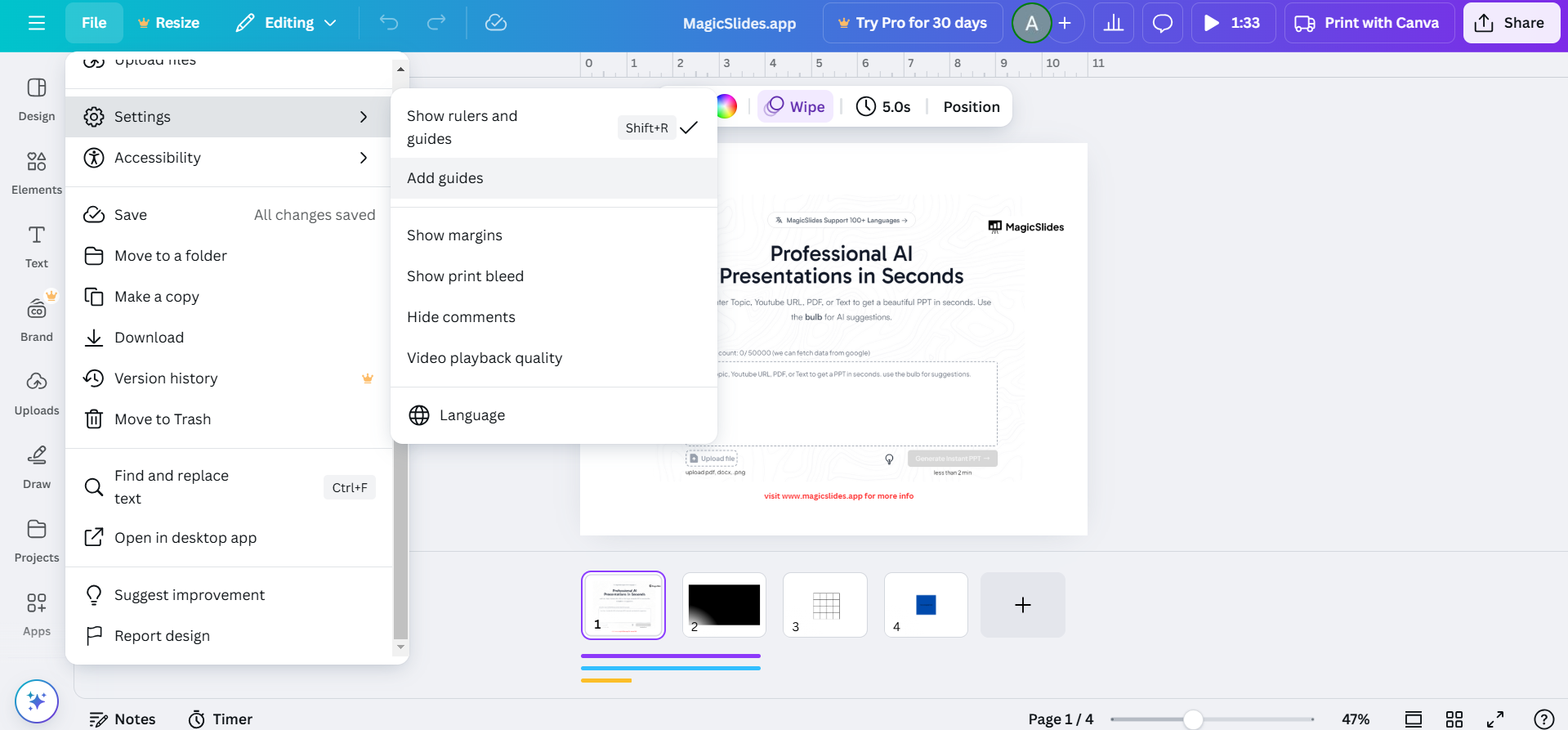Viewport: 1568px width, 730px height.
Task: Adjust the zoom slider handle
Action: pyautogui.click(x=1193, y=719)
